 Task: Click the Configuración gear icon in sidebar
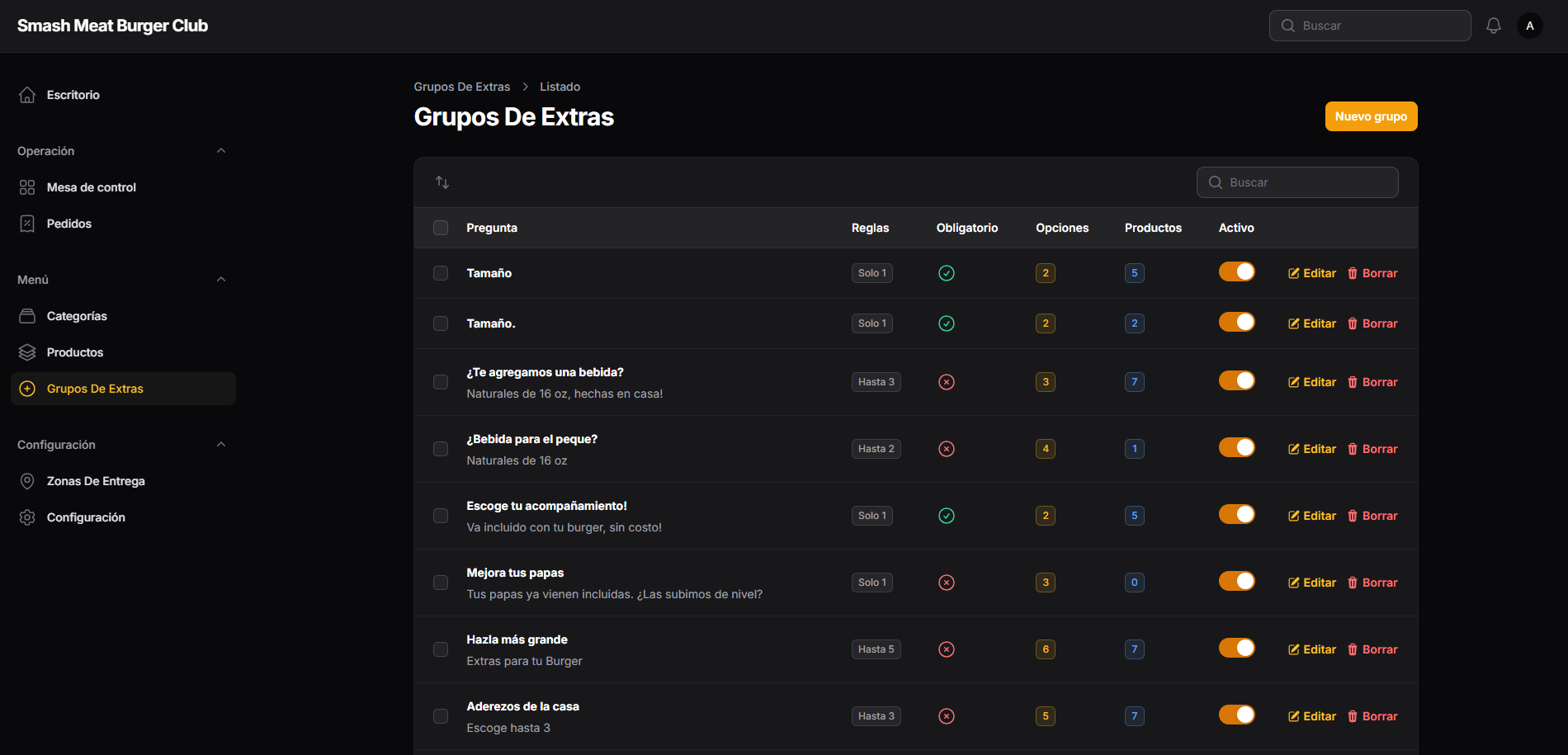tap(27, 517)
